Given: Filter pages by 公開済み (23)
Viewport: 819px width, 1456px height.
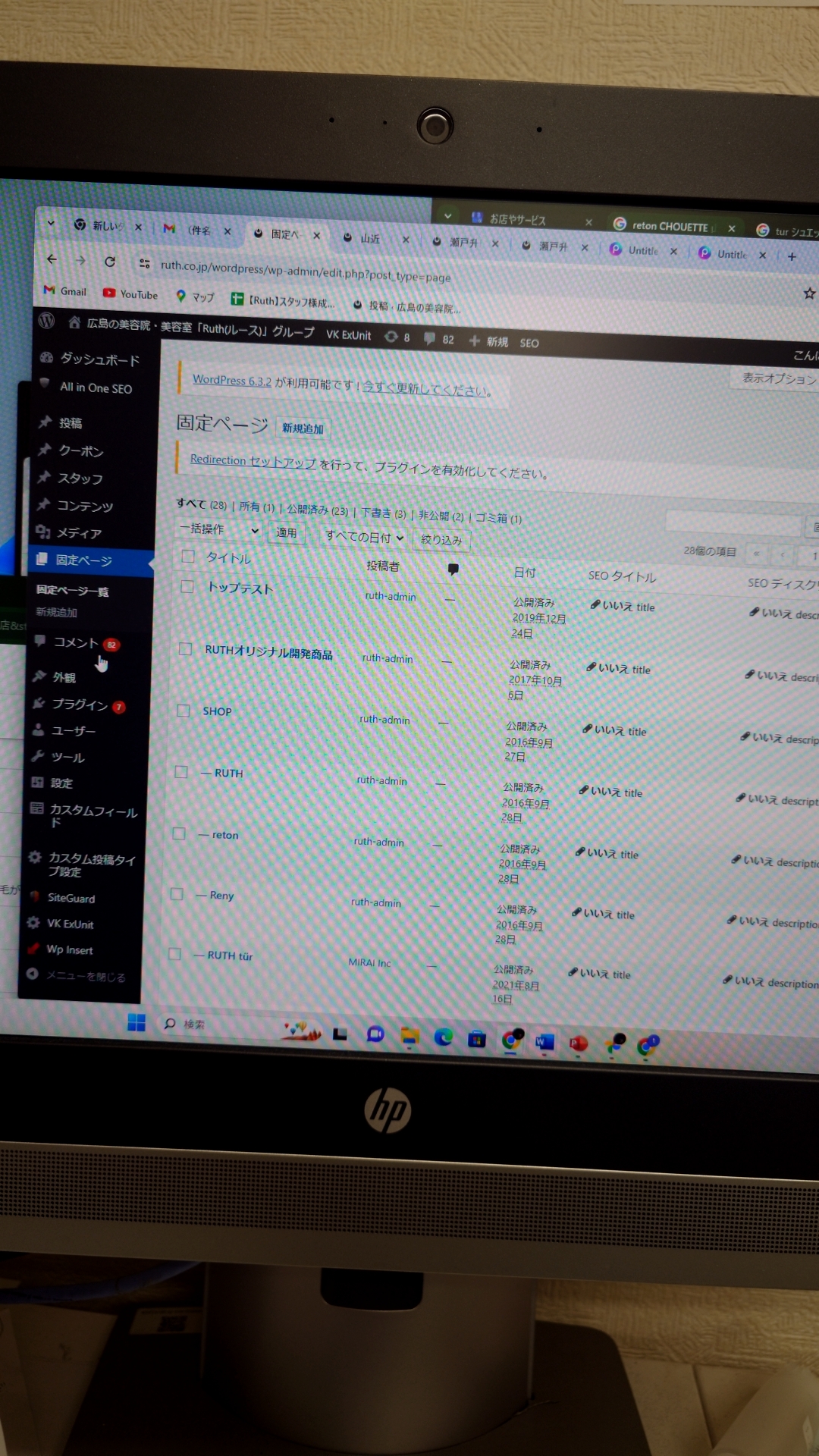Looking at the screenshot, I should (x=318, y=510).
